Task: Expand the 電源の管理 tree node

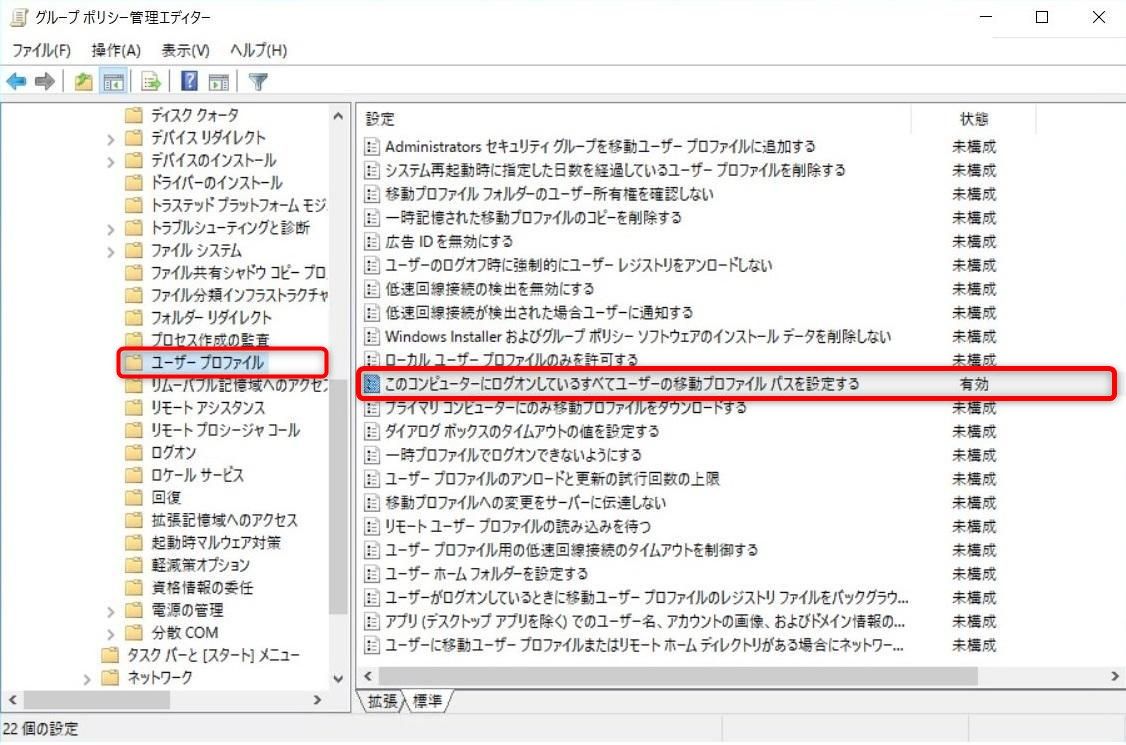Action: [111, 610]
